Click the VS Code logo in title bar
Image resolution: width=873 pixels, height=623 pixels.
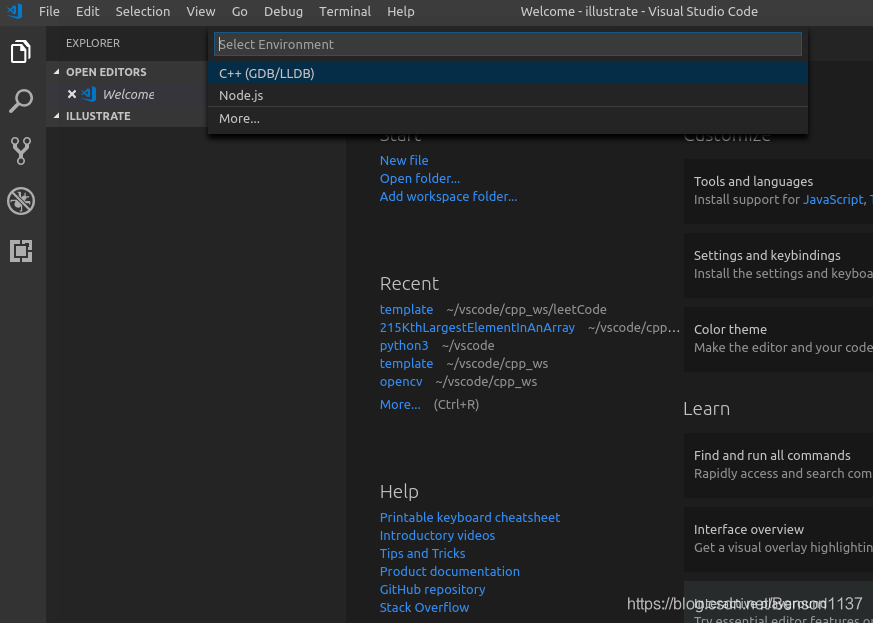tap(15, 11)
